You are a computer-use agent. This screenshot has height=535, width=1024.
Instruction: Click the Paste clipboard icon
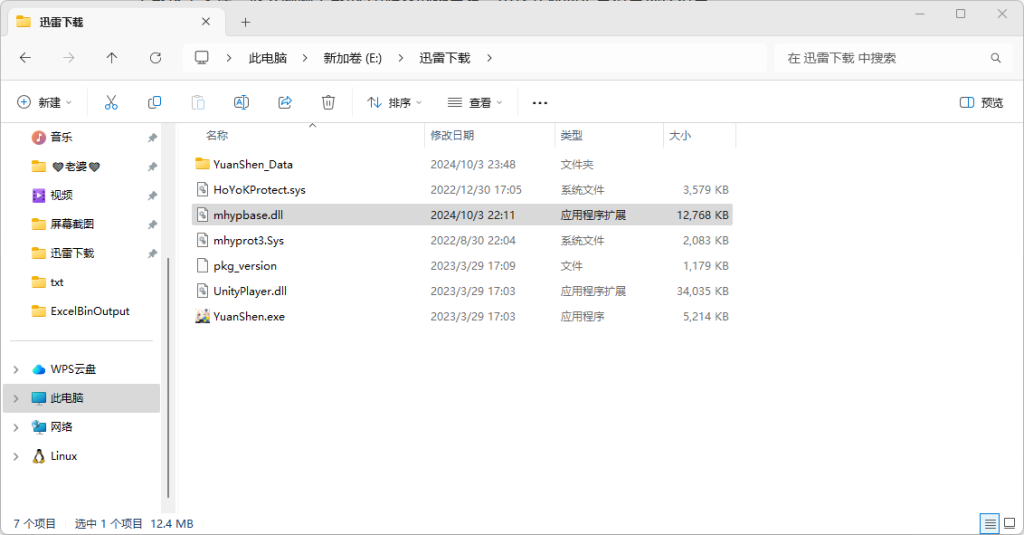[198, 103]
